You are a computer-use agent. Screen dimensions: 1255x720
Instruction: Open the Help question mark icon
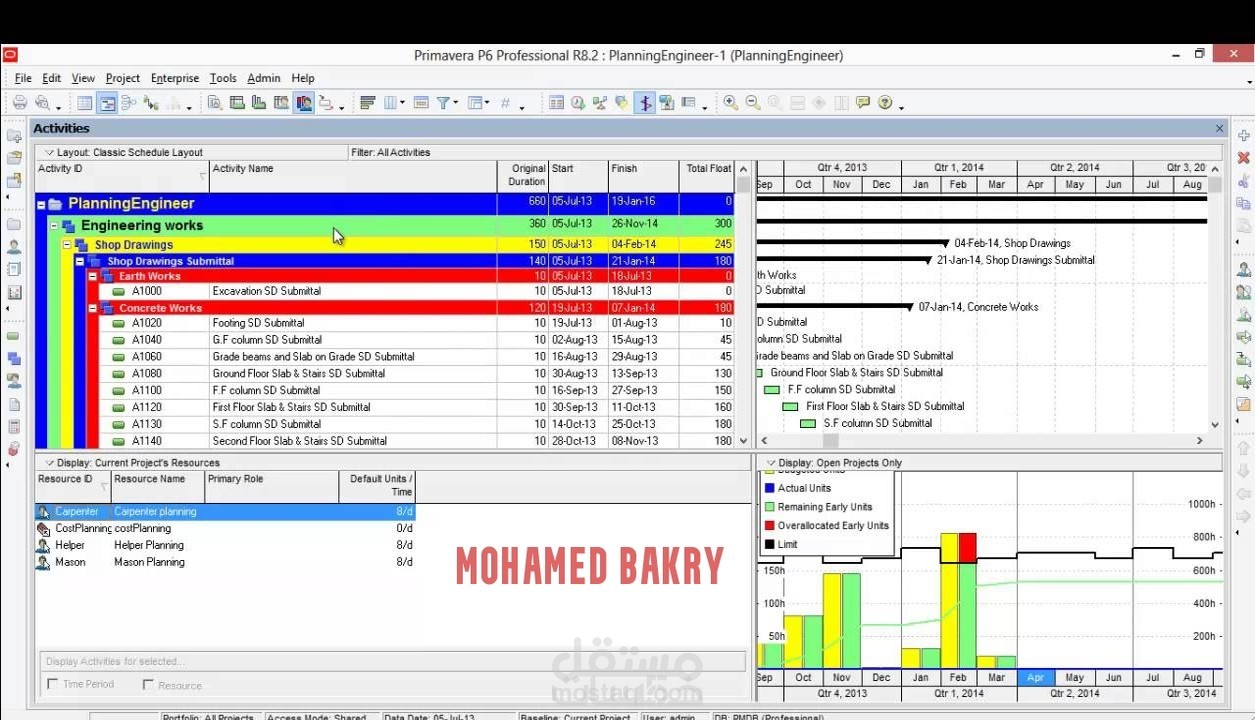(885, 102)
